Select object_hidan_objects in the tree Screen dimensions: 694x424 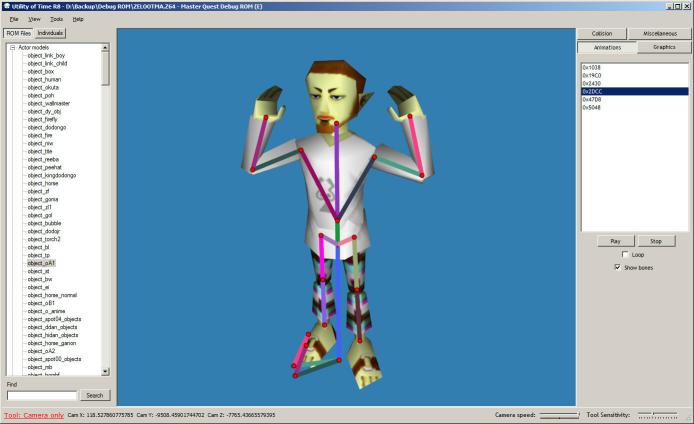(53, 335)
